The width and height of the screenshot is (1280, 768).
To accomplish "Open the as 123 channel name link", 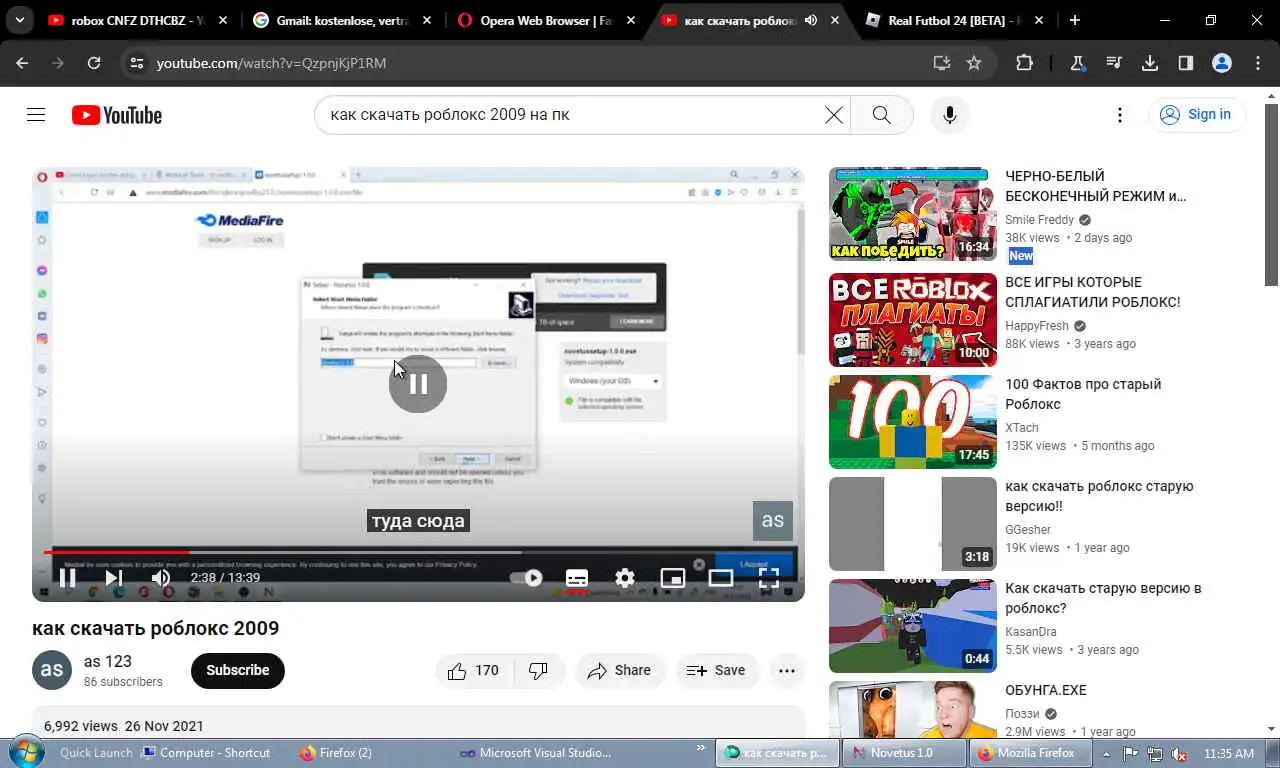I will click(108, 661).
